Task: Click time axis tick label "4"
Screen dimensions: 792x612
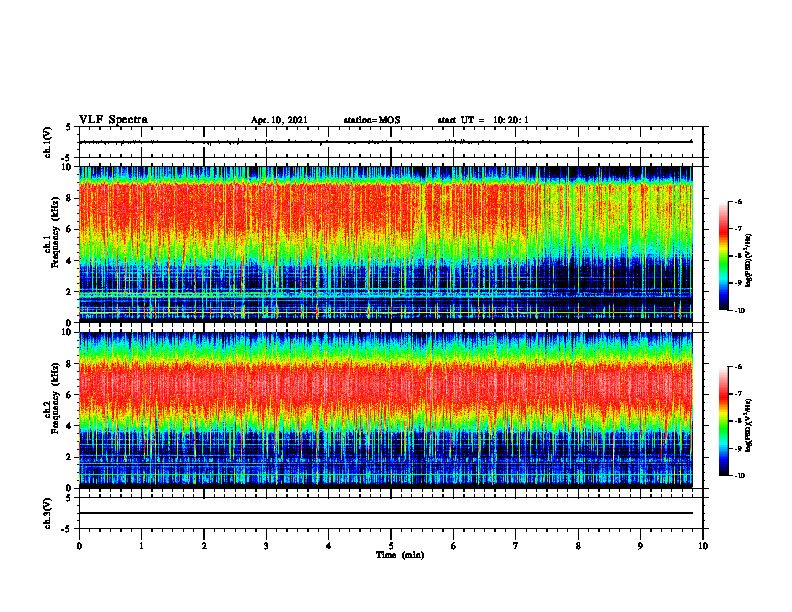Action: [x=329, y=546]
